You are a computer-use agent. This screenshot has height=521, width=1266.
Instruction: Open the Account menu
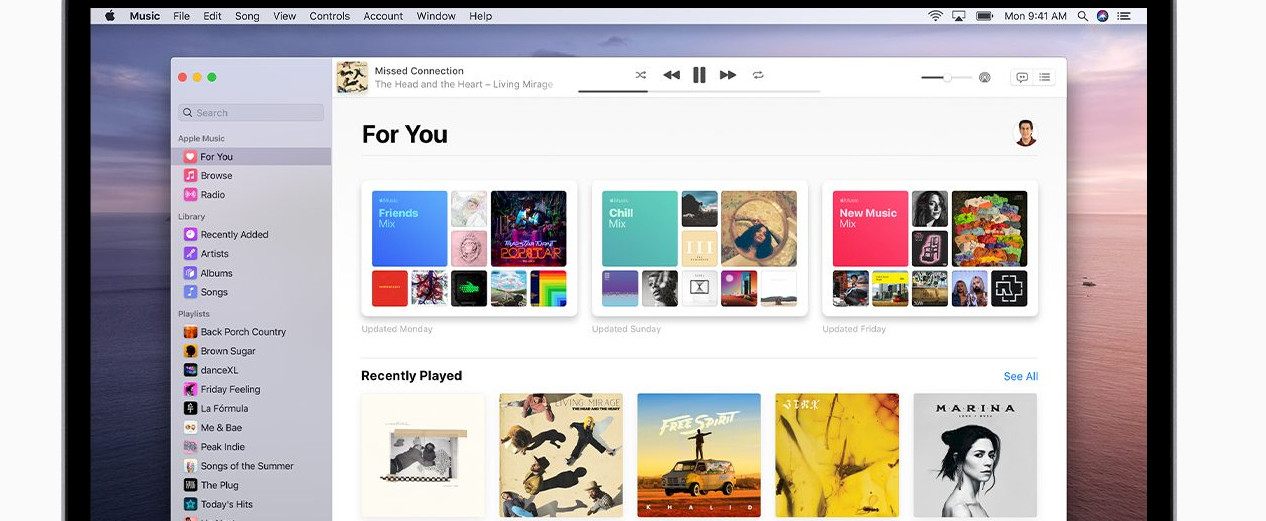click(383, 16)
